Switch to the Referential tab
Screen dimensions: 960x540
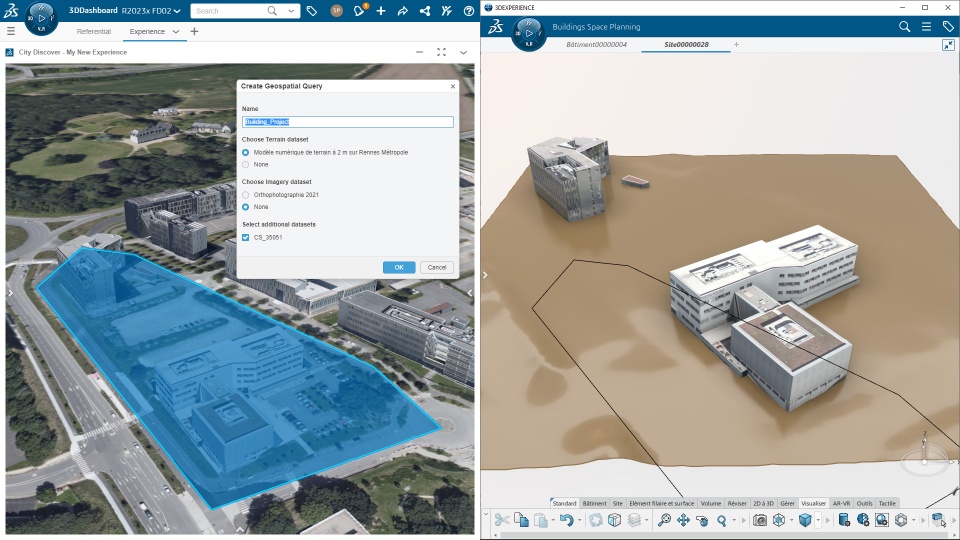click(x=94, y=32)
